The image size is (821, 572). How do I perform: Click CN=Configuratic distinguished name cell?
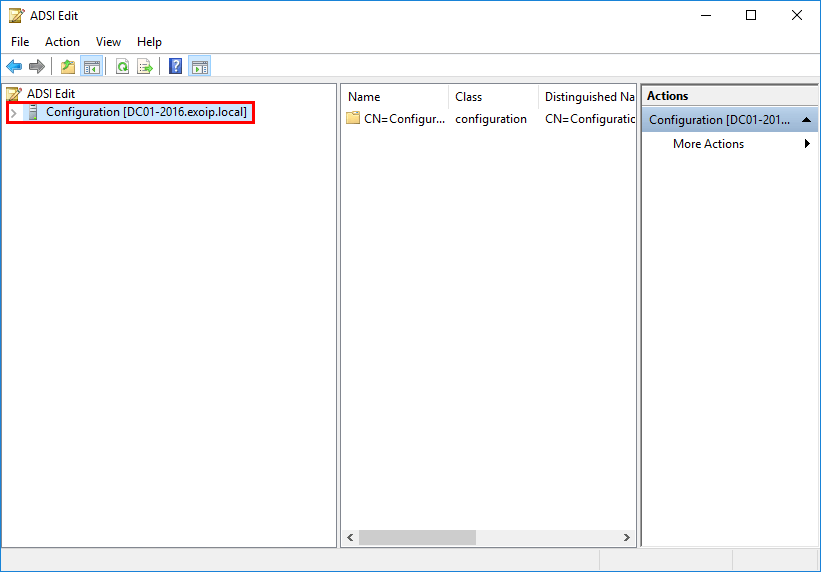coord(590,119)
